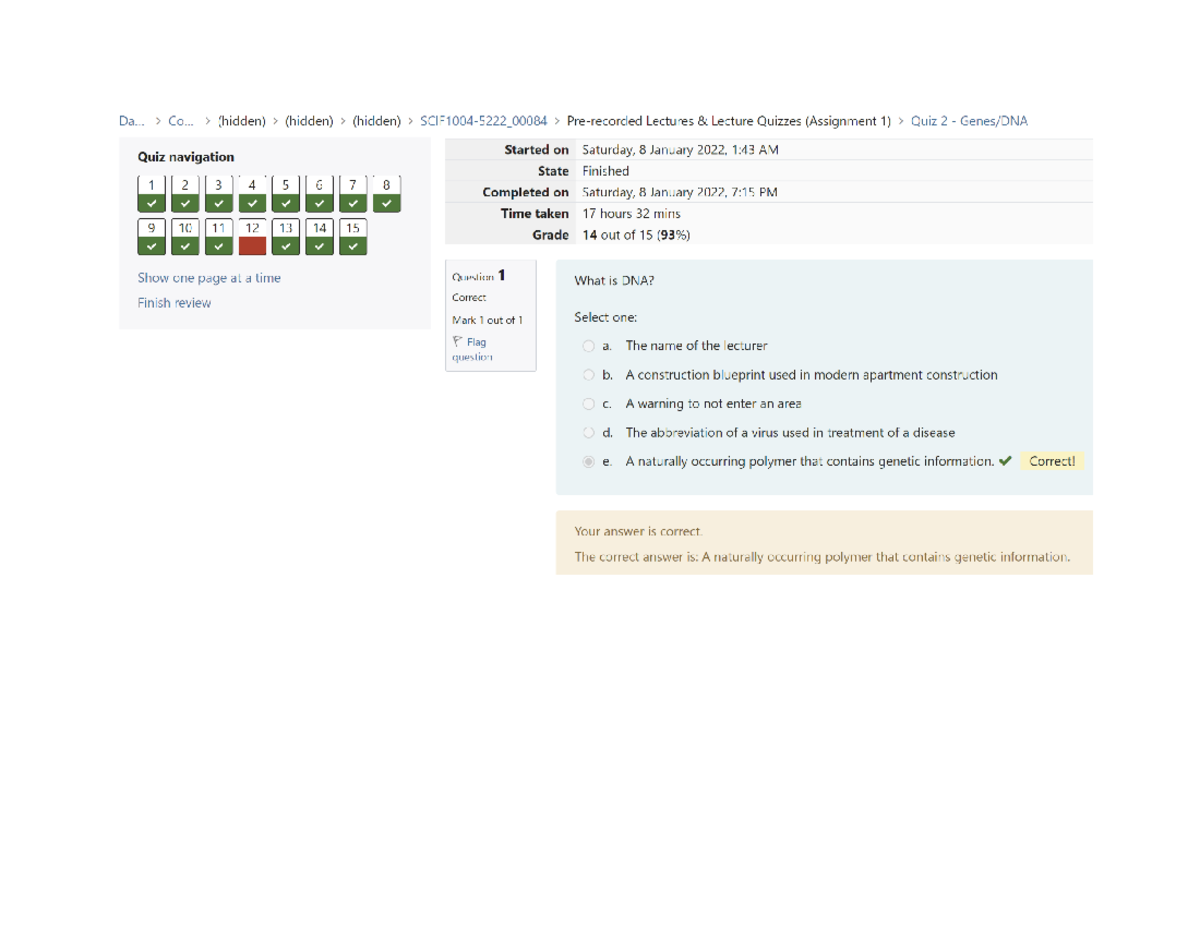Open question 1 in quiz navigation
Image resolution: width=1200 pixels, height=927 pixels.
pos(151,194)
